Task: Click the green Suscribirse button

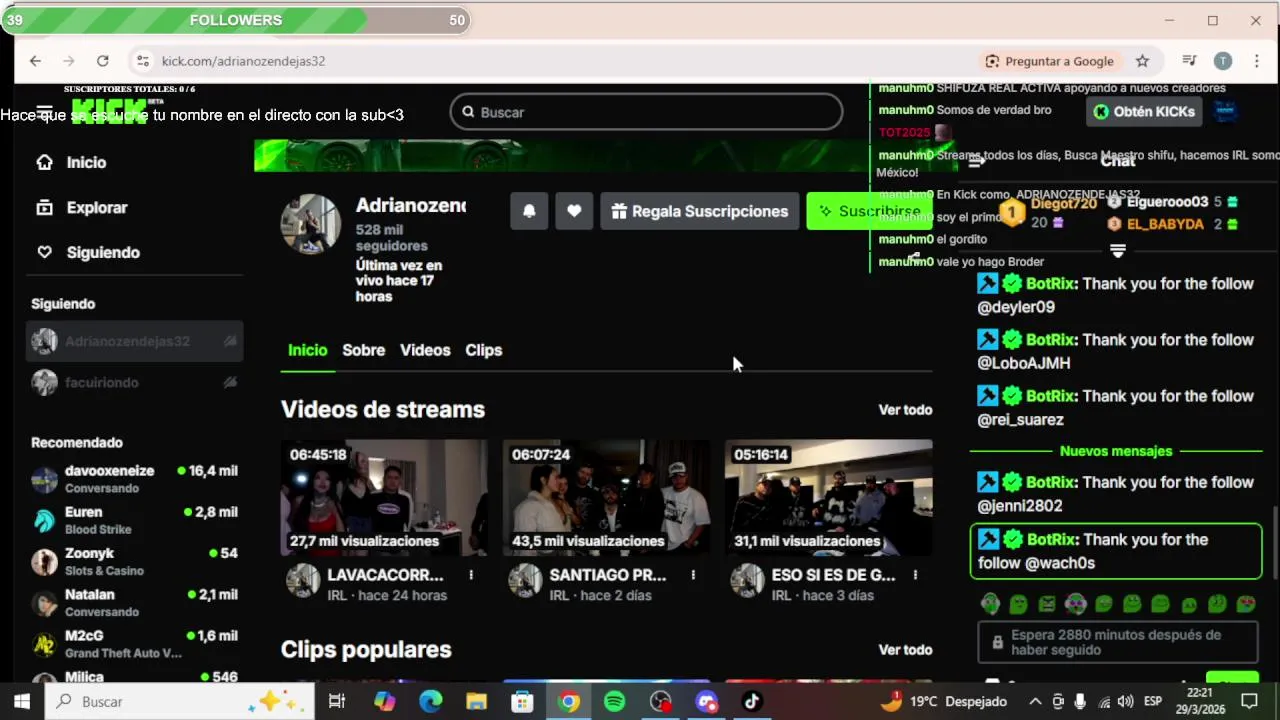Action: [x=868, y=211]
